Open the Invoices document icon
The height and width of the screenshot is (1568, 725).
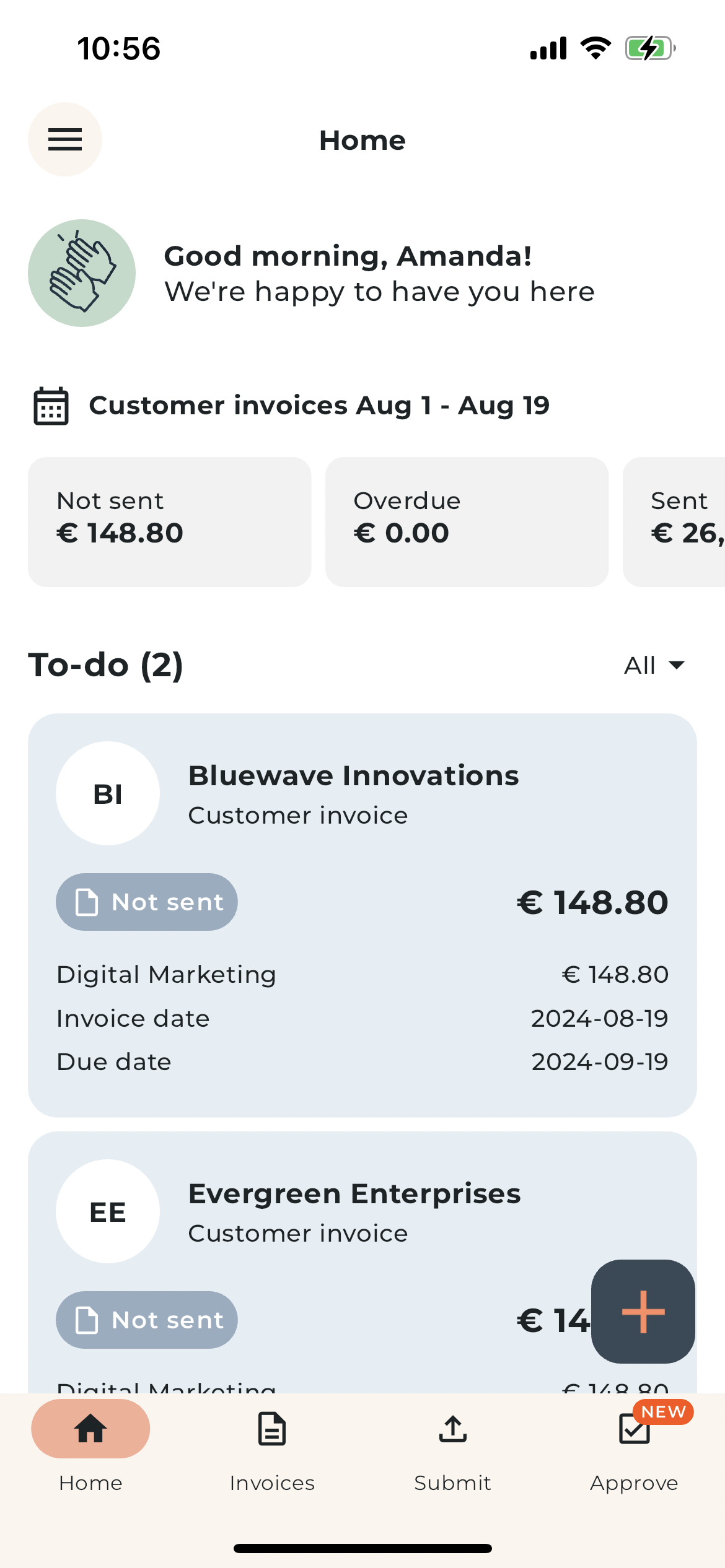coord(271,1429)
